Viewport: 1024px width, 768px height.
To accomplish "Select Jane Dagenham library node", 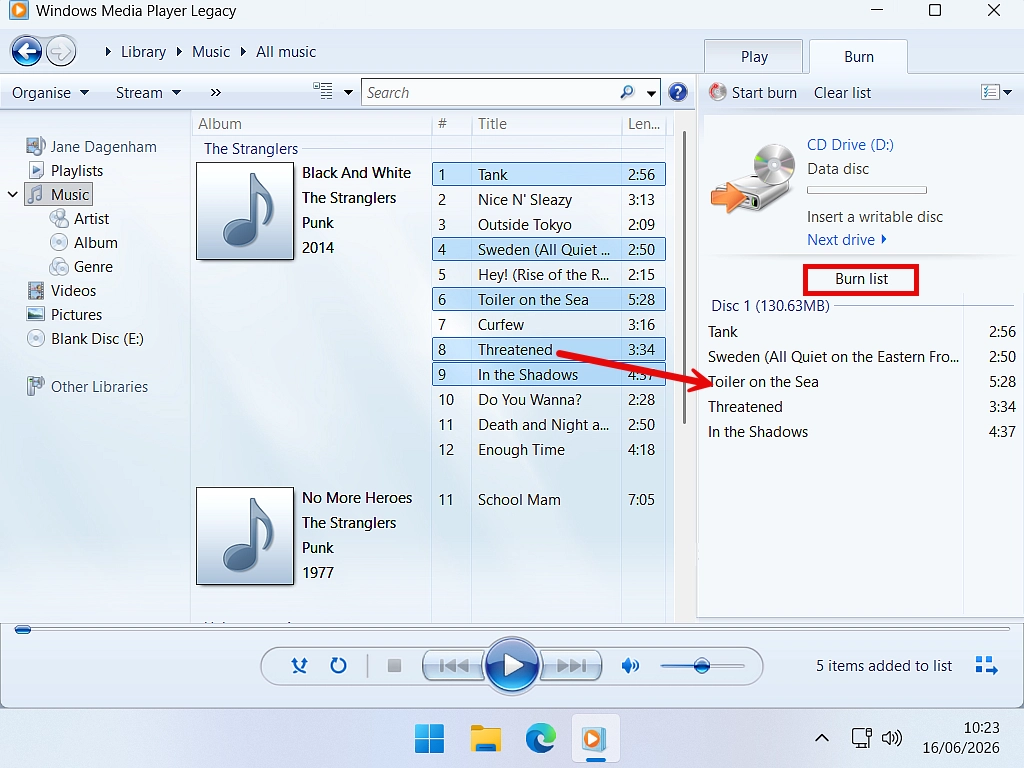I will [91, 146].
